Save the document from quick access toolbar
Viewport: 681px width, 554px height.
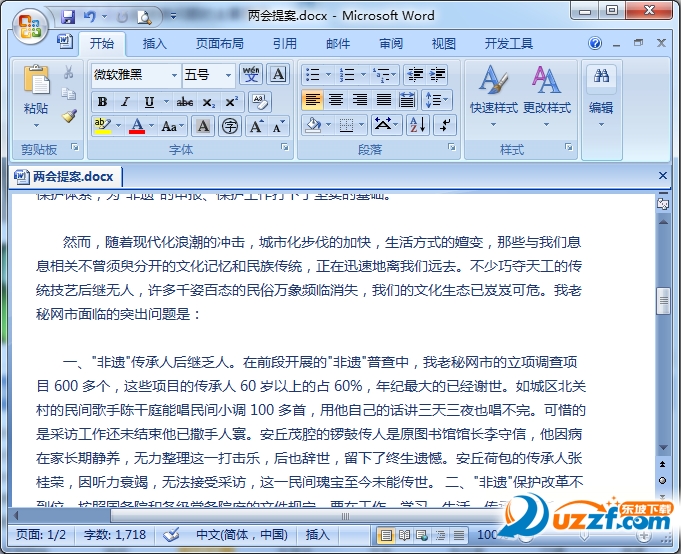pos(67,16)
